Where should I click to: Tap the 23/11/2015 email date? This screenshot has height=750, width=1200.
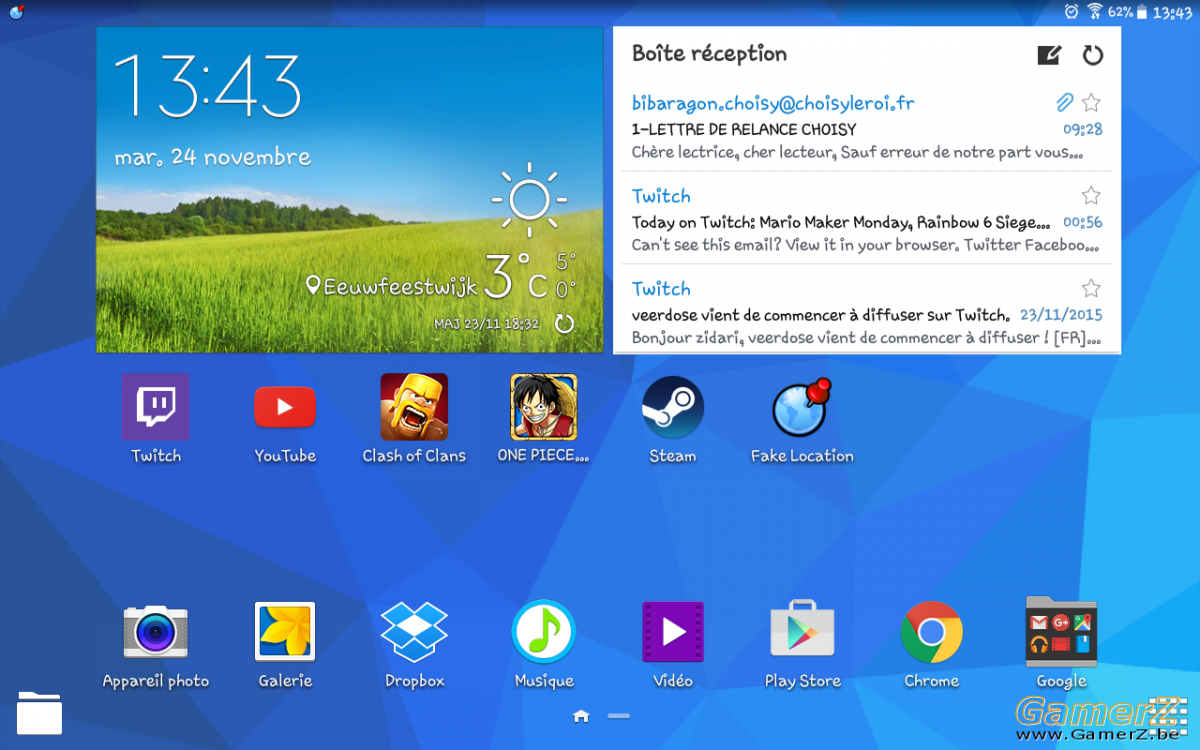tap(1061, 315)
